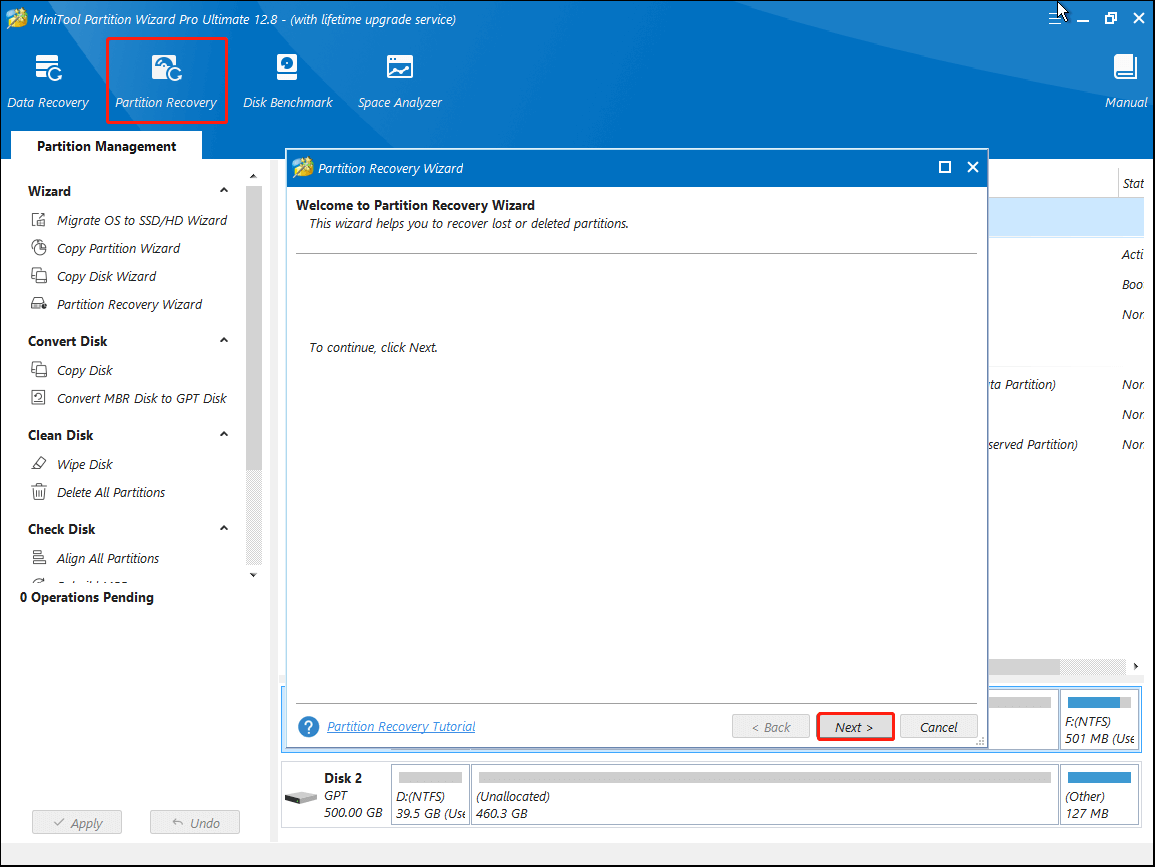Open the hamburger menu in title bar
This screenshot has width=1155, height=867.
(x=1055, y=18)
